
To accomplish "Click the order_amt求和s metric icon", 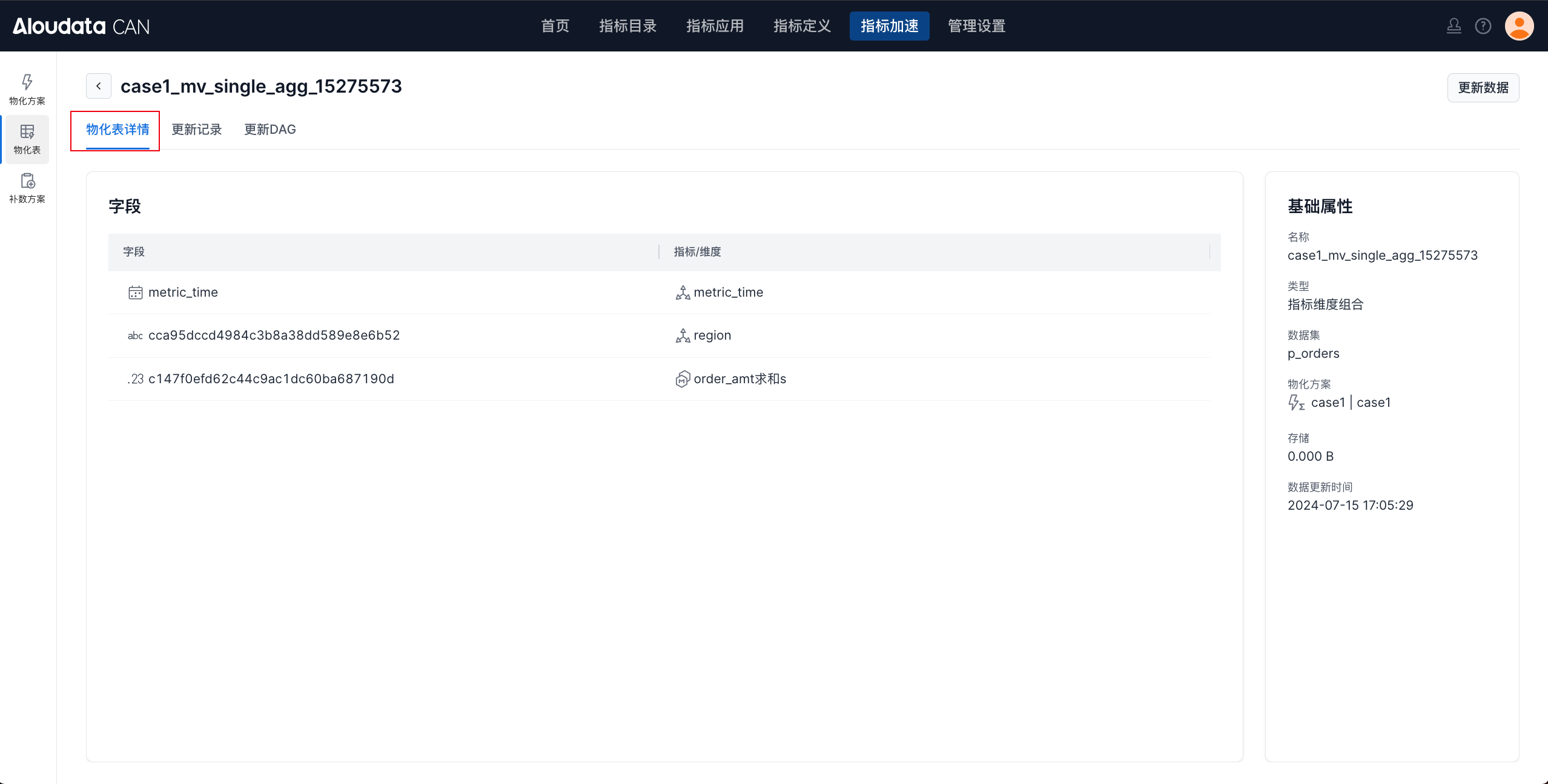I will click(x=683, y=379).
